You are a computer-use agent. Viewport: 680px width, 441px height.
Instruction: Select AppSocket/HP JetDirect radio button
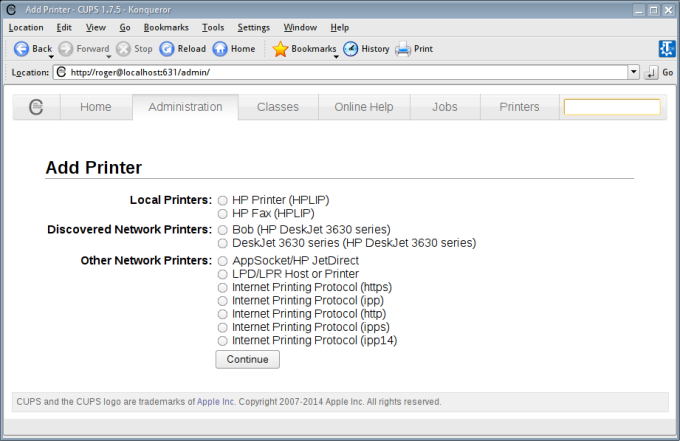[222, 261]
